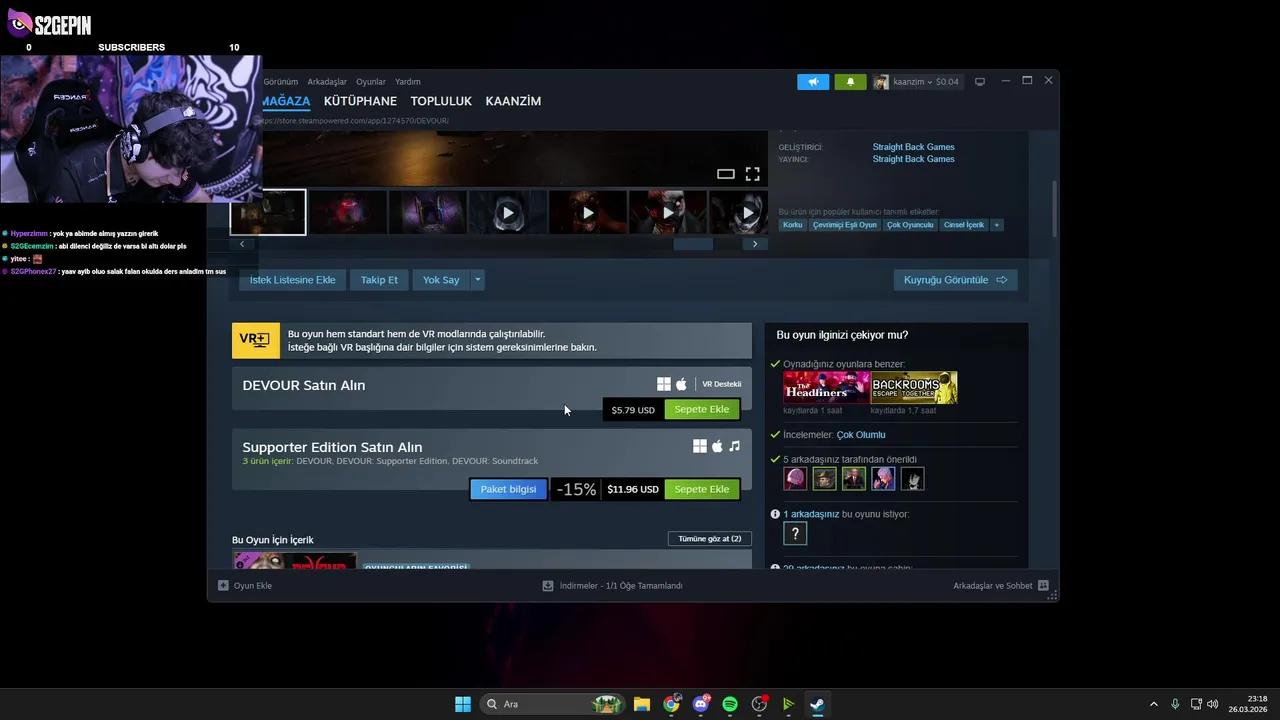Show hidden system tray icons chevron
The width and height of the screenshot is (1280, 720).
(1153, 704)
